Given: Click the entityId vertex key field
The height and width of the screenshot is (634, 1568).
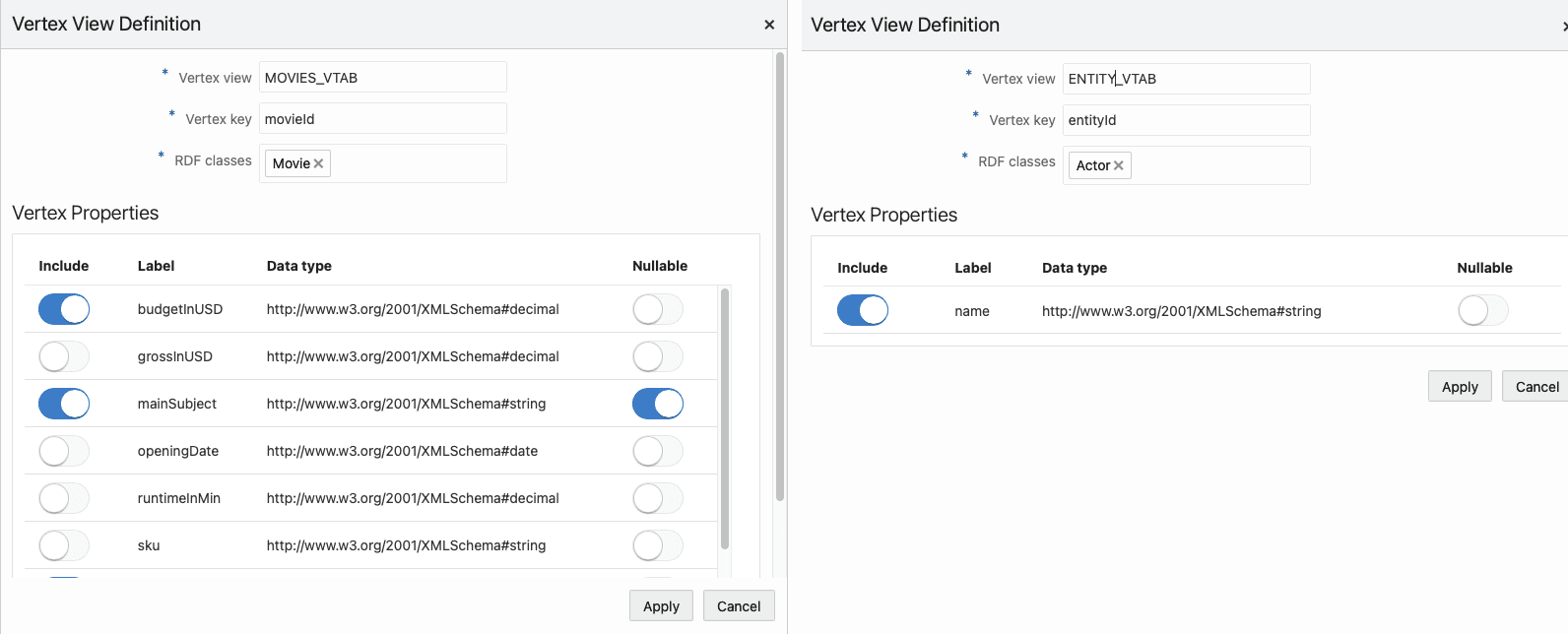Looking at the screenshot, I should coord(1186,120).
